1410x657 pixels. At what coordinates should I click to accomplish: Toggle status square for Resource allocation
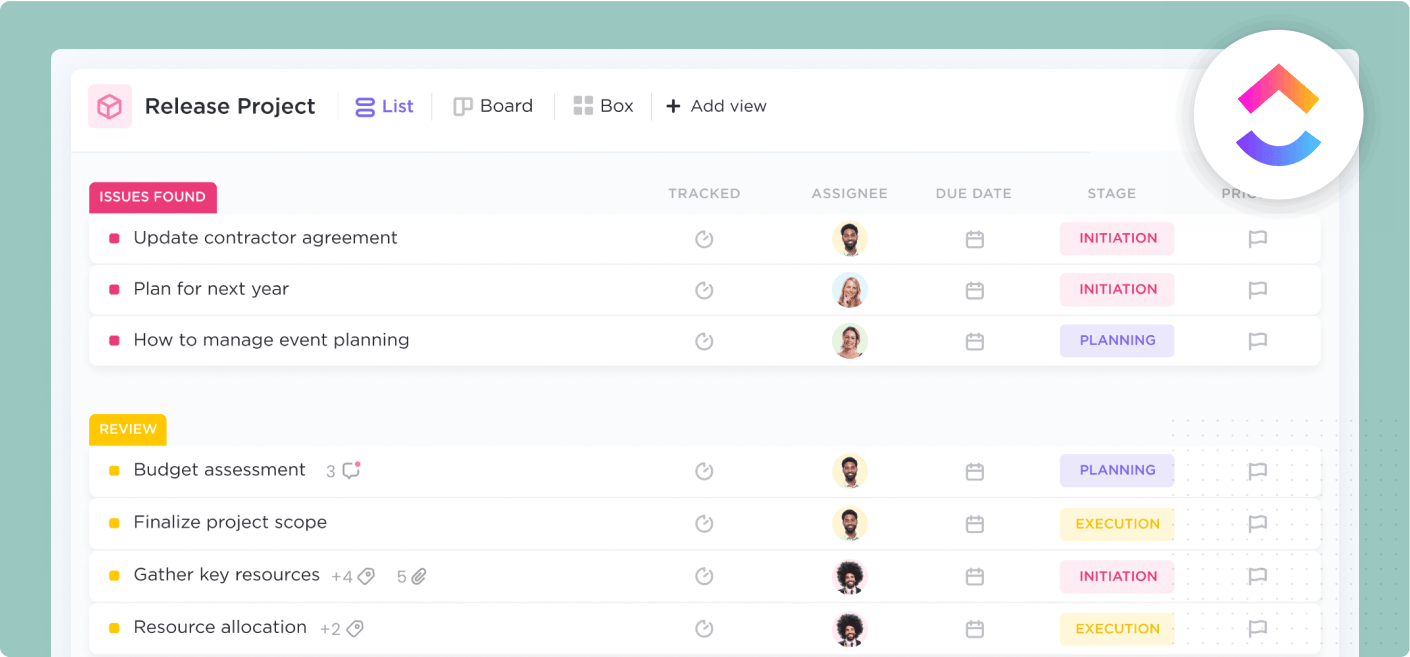click(x=114, y=628)
